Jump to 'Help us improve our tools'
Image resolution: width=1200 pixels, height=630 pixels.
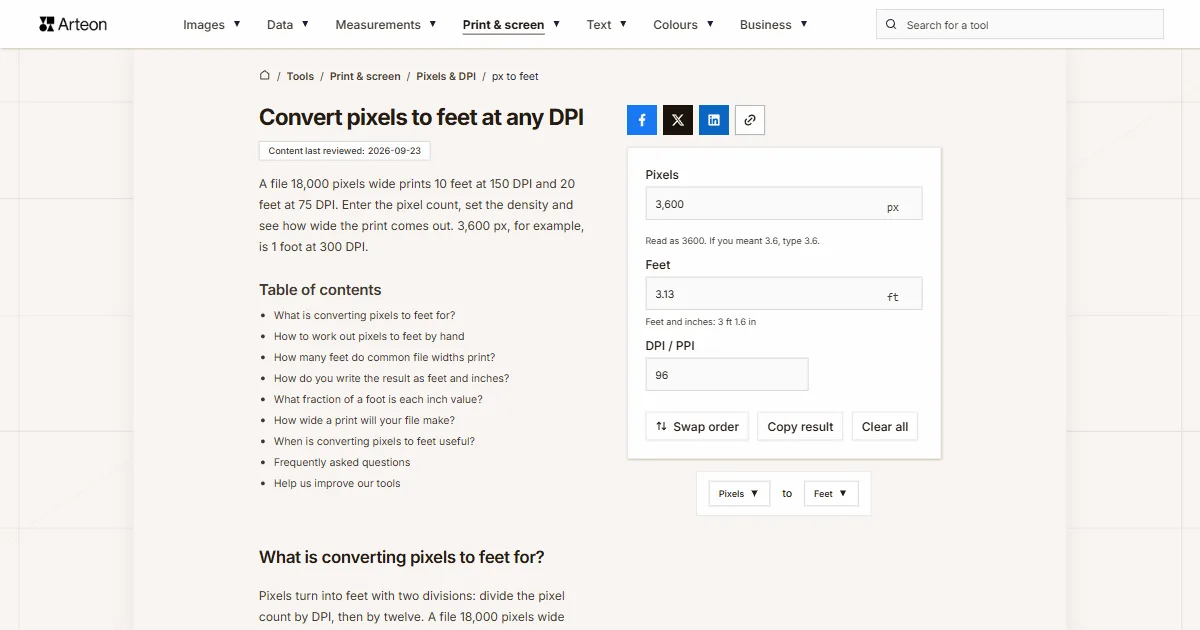[337, 483]
